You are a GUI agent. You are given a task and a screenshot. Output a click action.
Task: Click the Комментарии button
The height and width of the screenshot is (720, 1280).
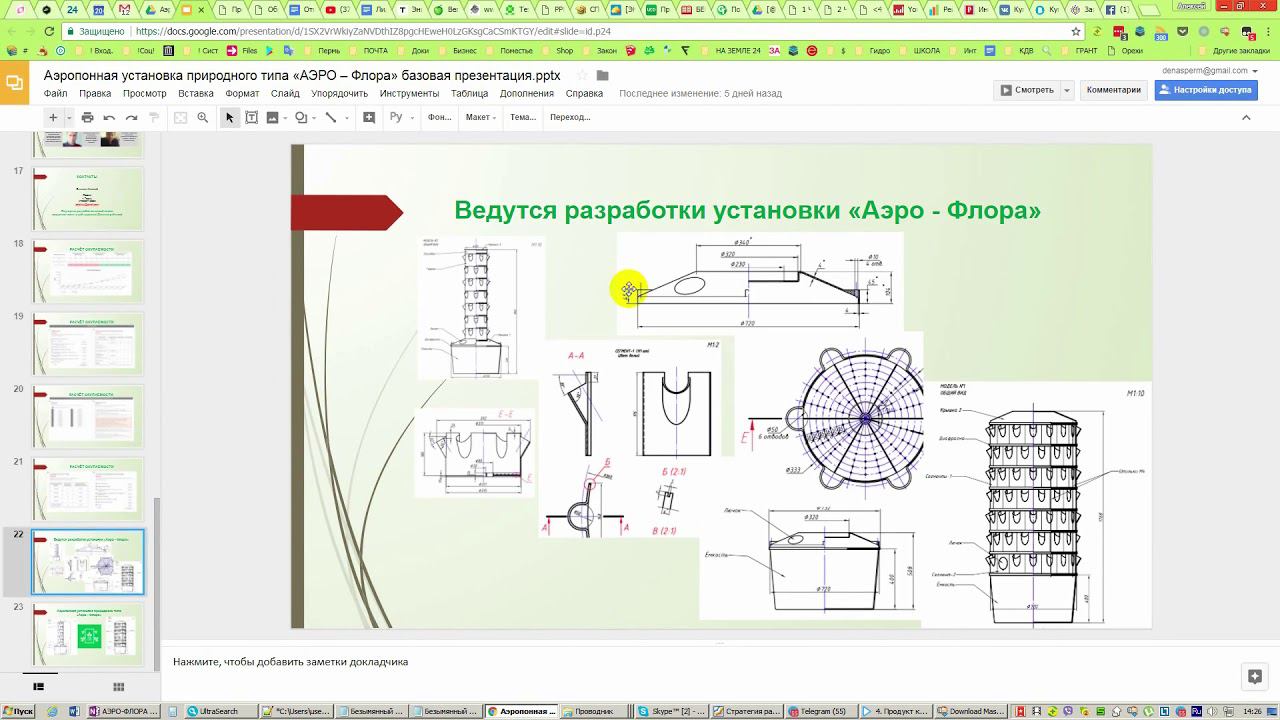(1113, 90)
